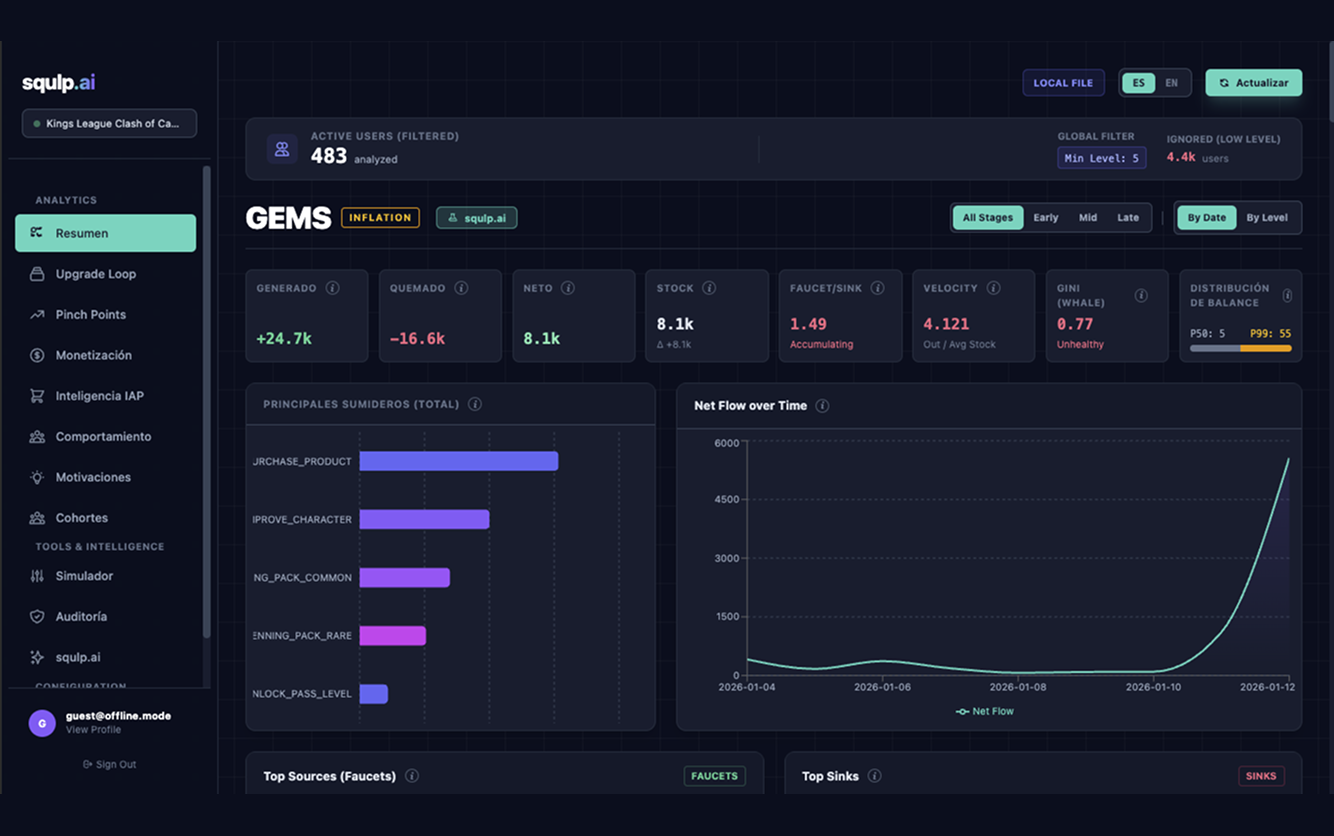Click info icon next to Distribución de Balance

[x=1287, y=295]
